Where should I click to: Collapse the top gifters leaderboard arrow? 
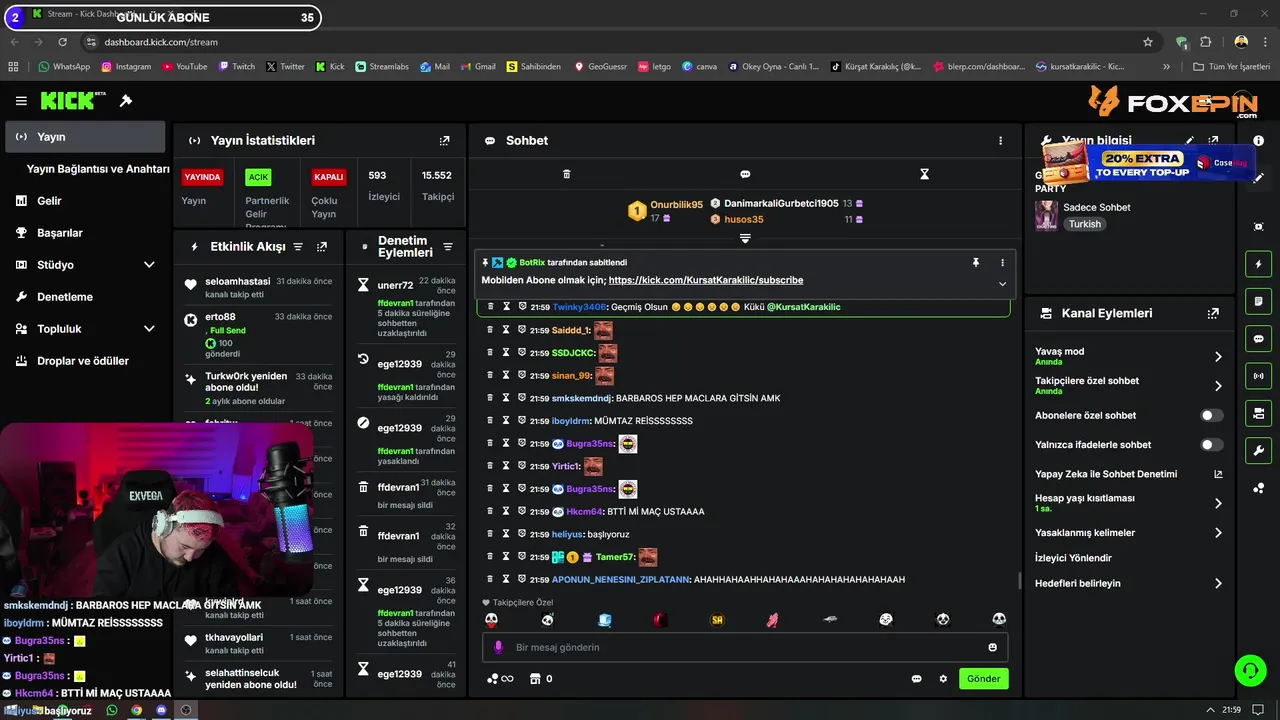pos(745,238)
